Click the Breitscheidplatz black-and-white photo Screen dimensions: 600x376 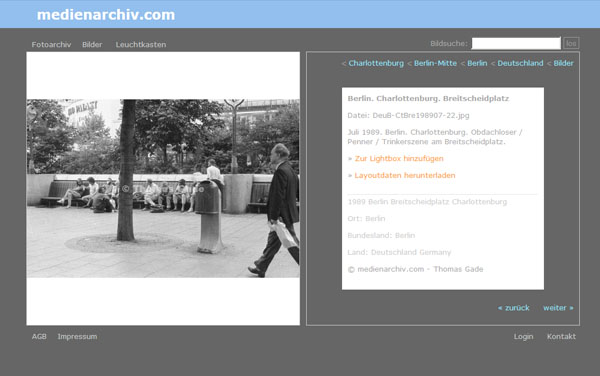click(x=163, y=188)
